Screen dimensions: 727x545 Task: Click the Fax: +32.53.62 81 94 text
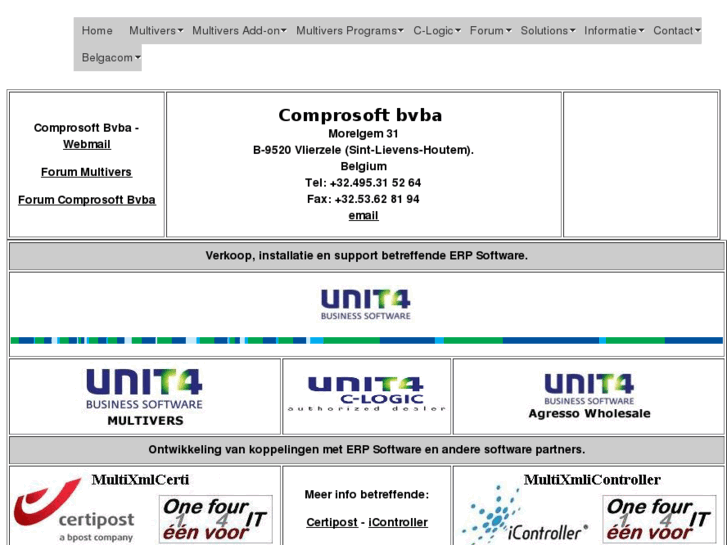(x=363, y=199)
